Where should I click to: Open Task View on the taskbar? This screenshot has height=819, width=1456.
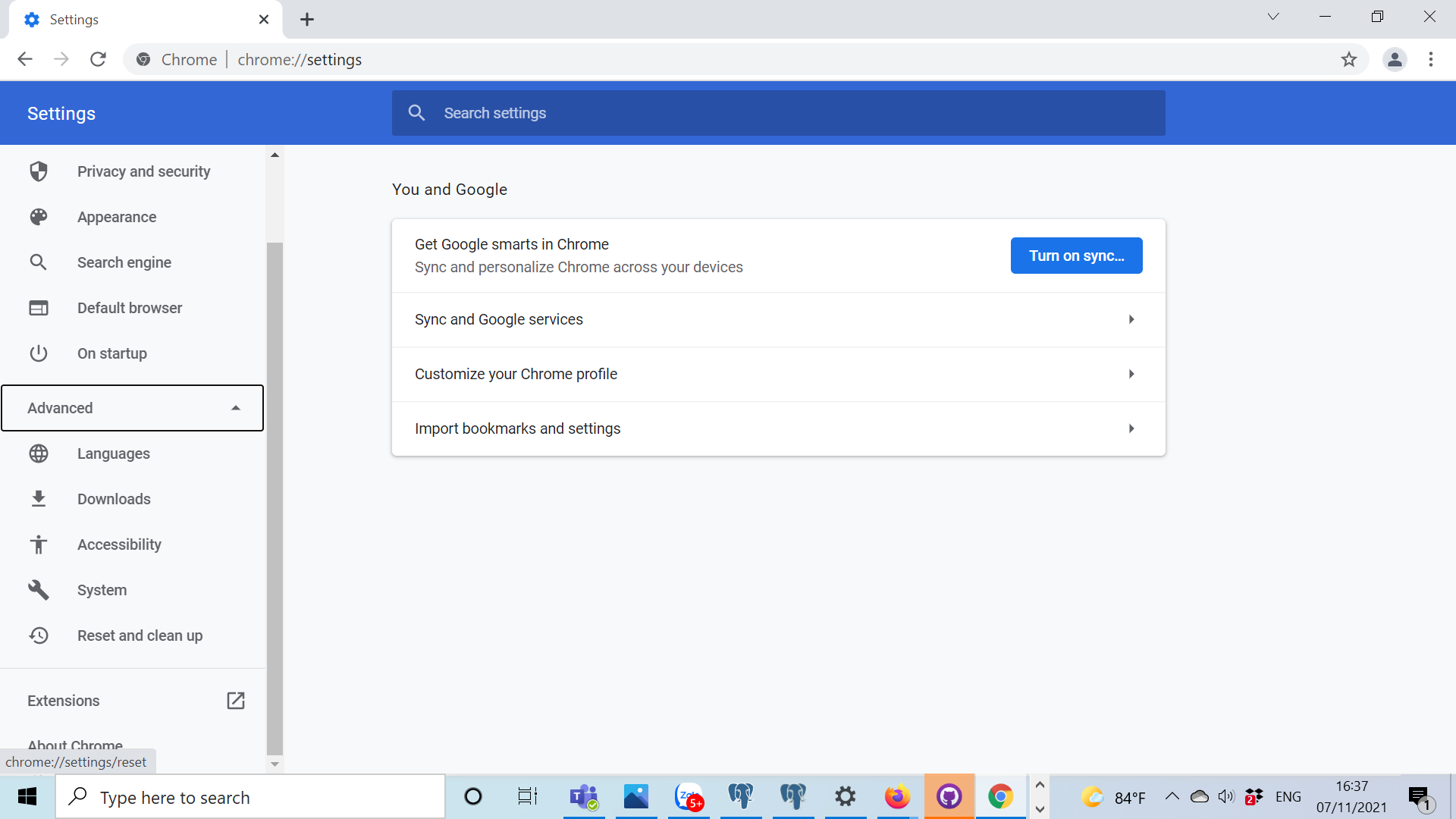(x=528, y=797)
